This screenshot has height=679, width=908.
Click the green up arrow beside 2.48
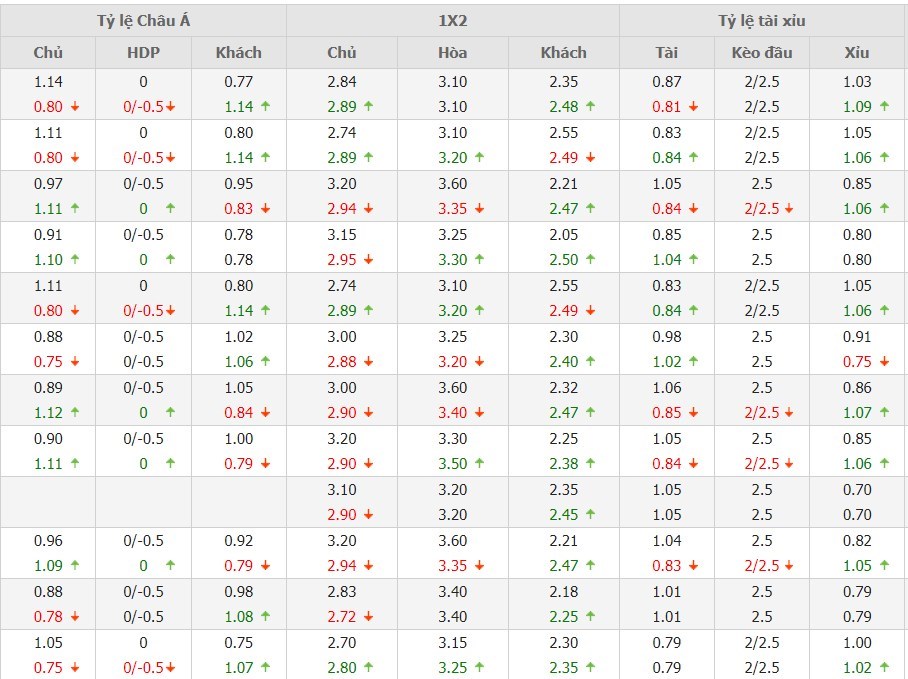(591, 106)
